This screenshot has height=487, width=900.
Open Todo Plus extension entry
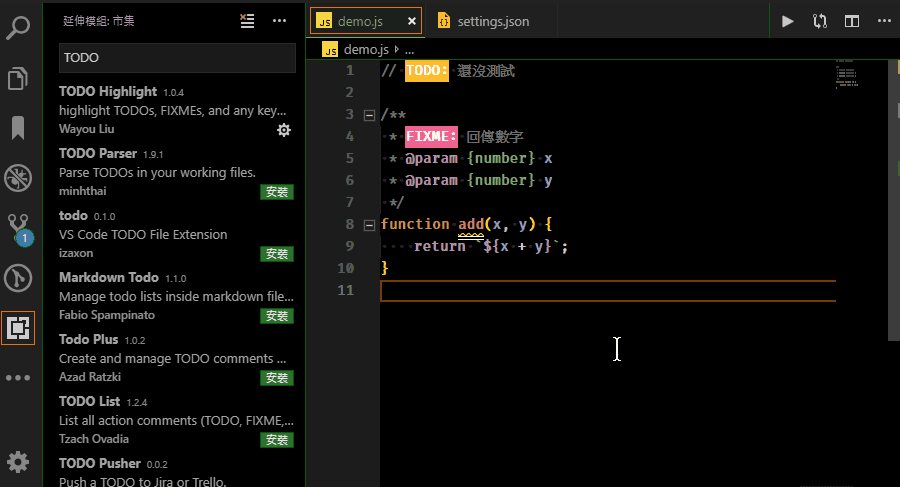tap(176, 358)
